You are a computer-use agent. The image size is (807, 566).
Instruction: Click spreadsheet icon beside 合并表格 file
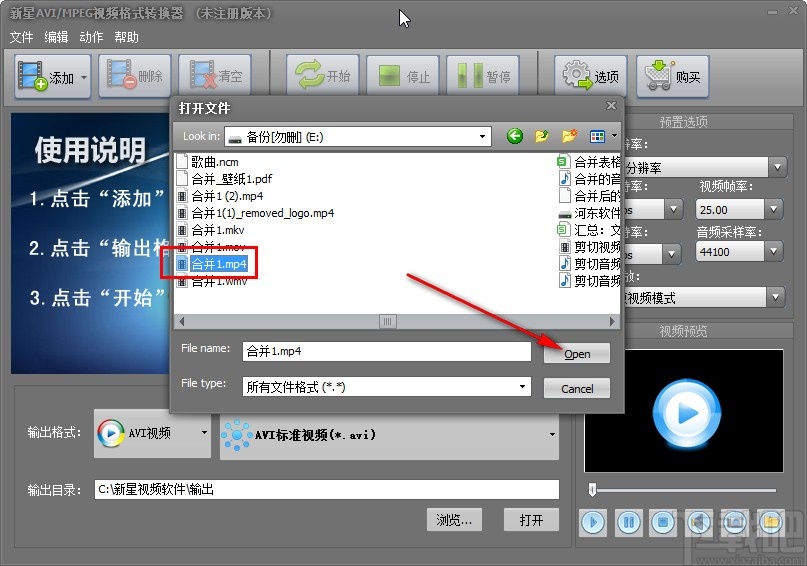564,162
